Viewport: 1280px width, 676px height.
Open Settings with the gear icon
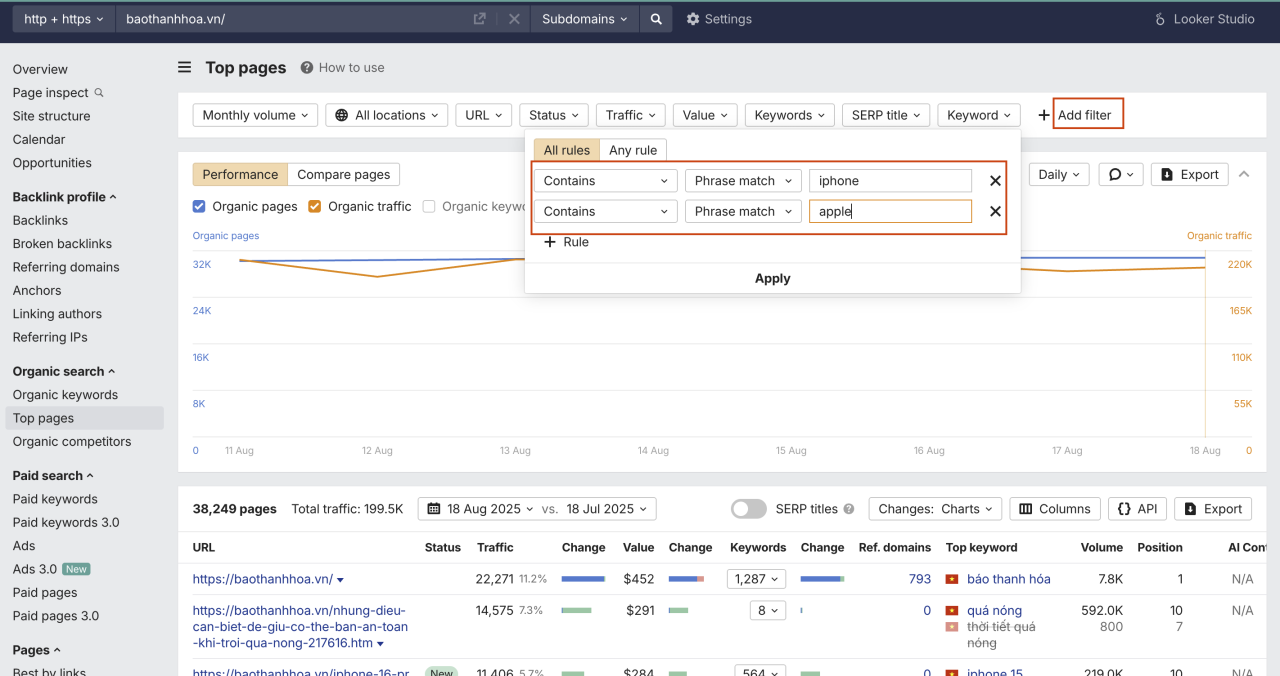pyautogui.click(x=693, y=19)
